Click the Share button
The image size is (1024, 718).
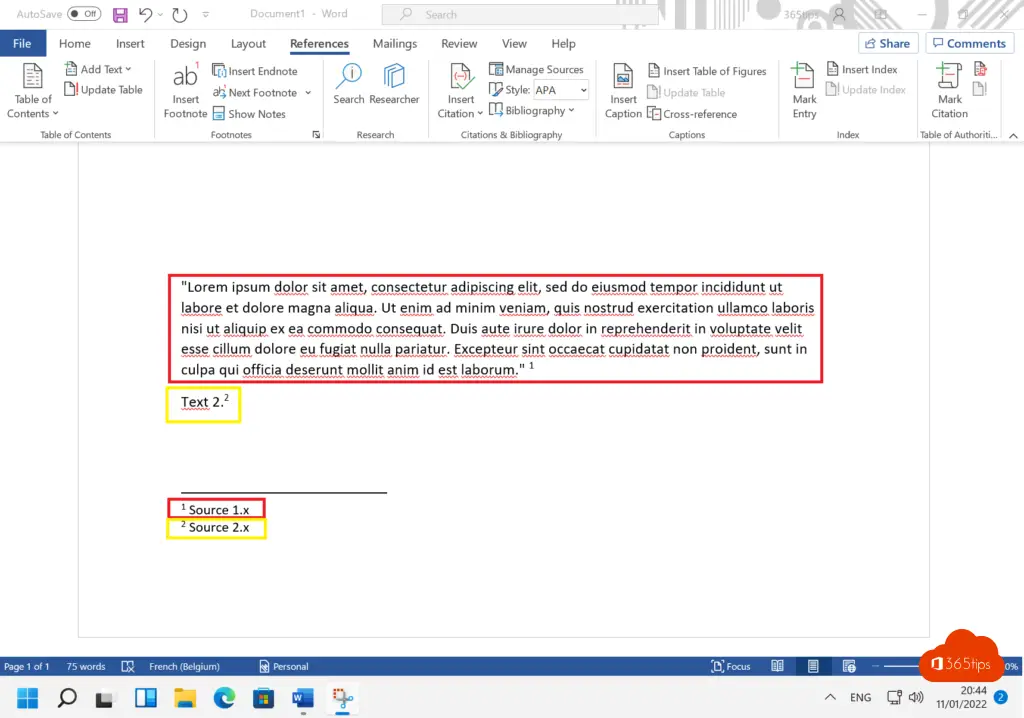tap(888, 43)
